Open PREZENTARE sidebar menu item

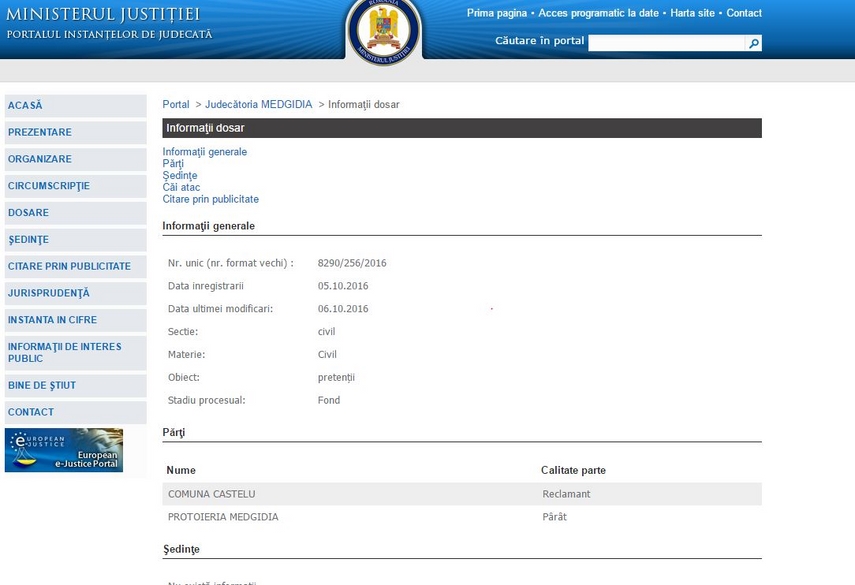(40, 132)
